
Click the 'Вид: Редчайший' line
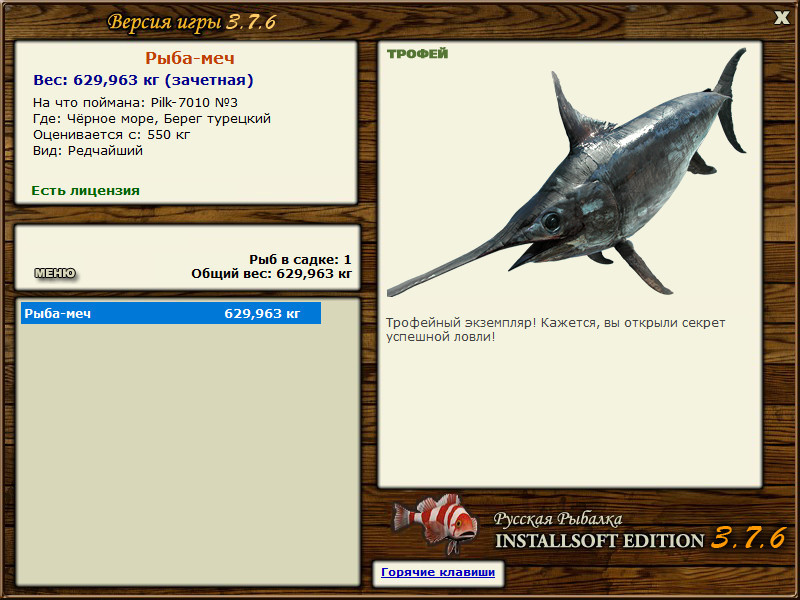click(88, 151)
